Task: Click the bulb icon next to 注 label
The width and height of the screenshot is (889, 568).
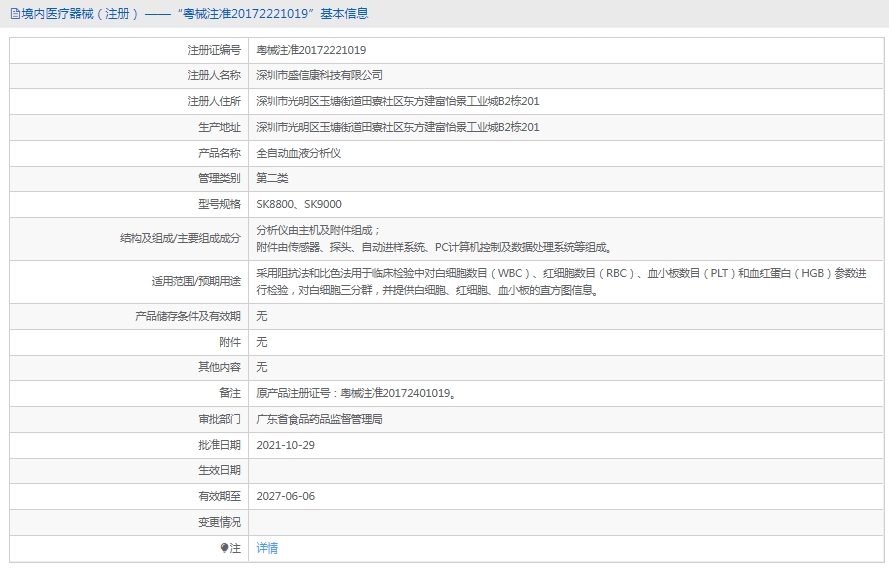Action: (x=224, y=548)
